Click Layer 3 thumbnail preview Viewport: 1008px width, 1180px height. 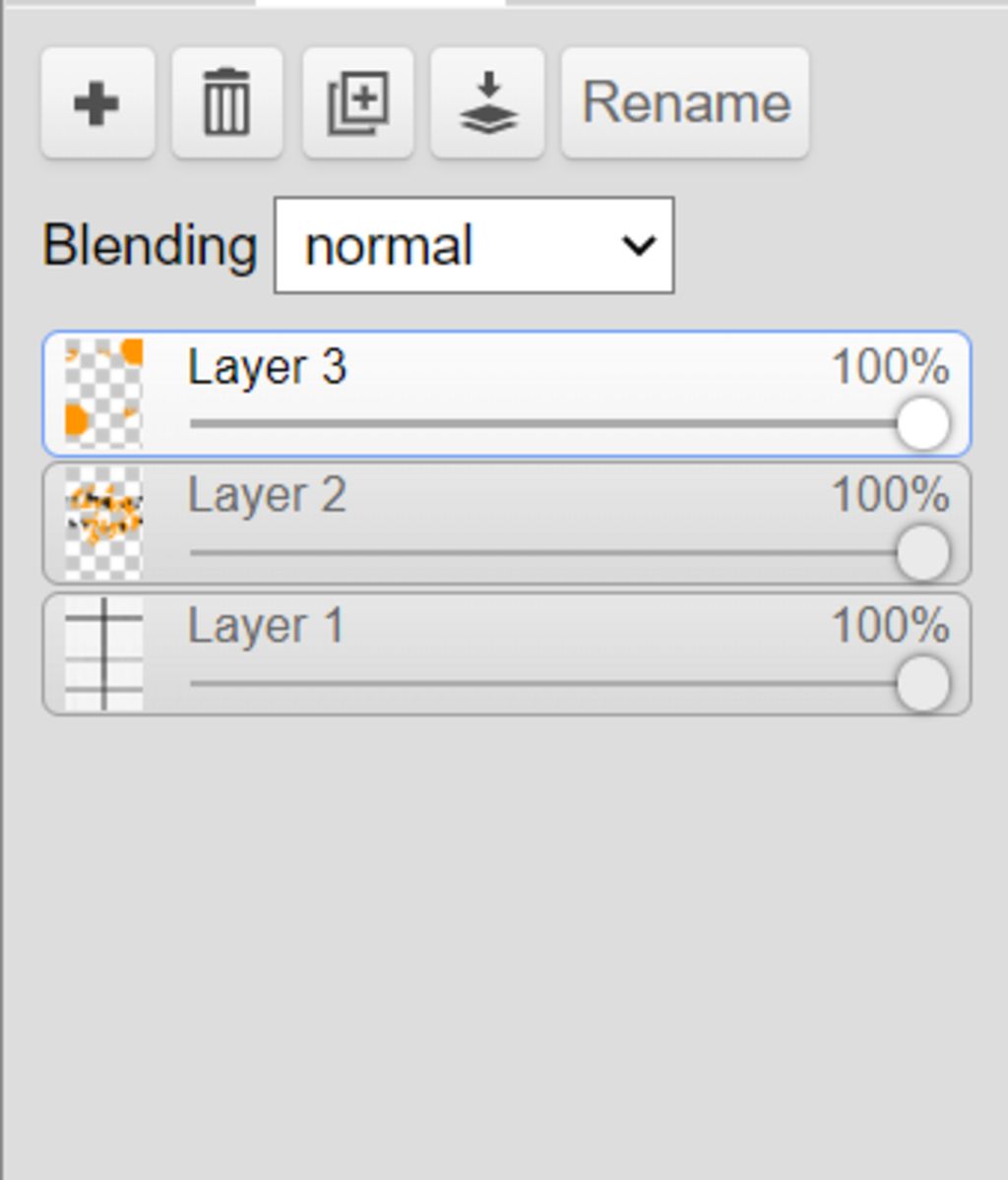click(104, 394)
